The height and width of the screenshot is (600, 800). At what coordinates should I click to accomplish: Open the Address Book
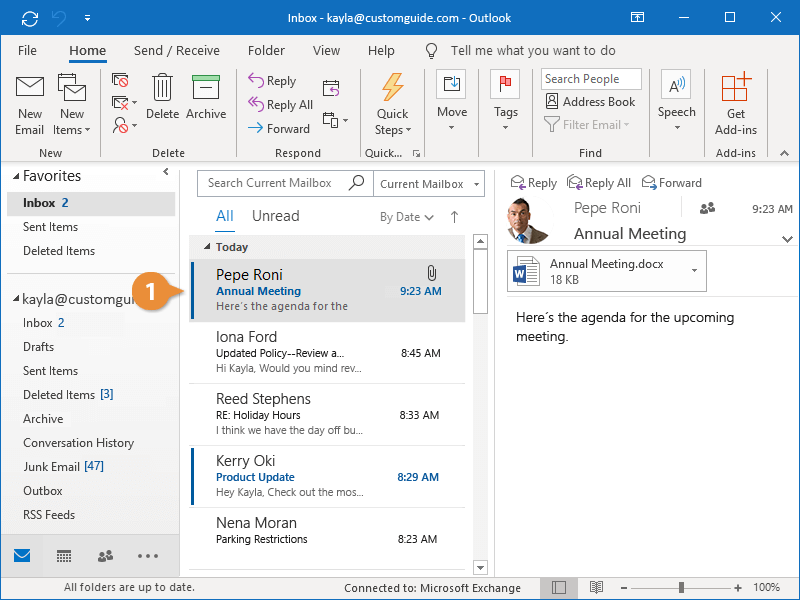click(x=590, y=102)
